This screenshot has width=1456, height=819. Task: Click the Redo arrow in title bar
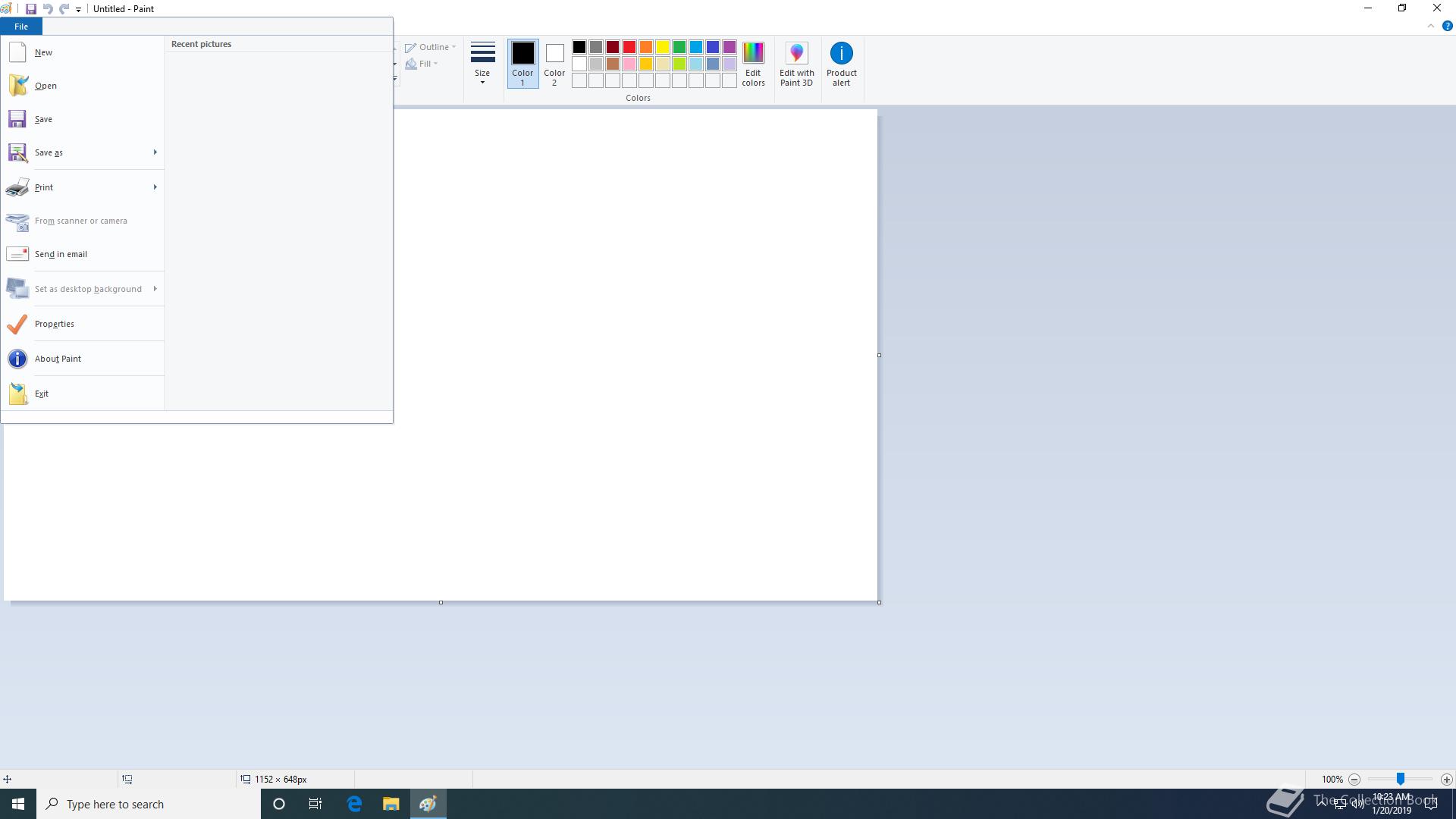click(x=64, y=9)
